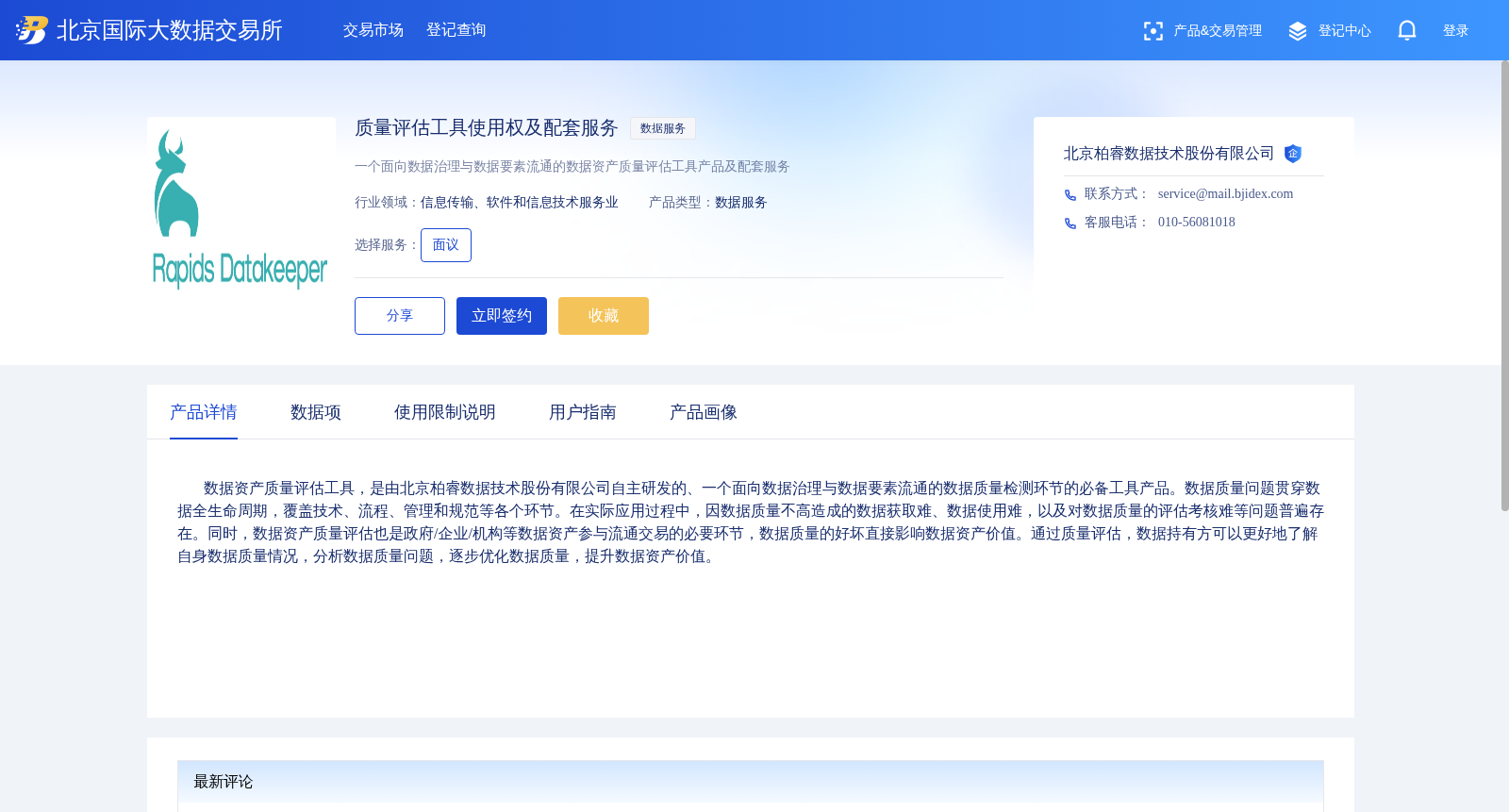This screenshot has height=812, width=1509.
Task: Click the 分享 share button
Action: (x=400, y=316)
